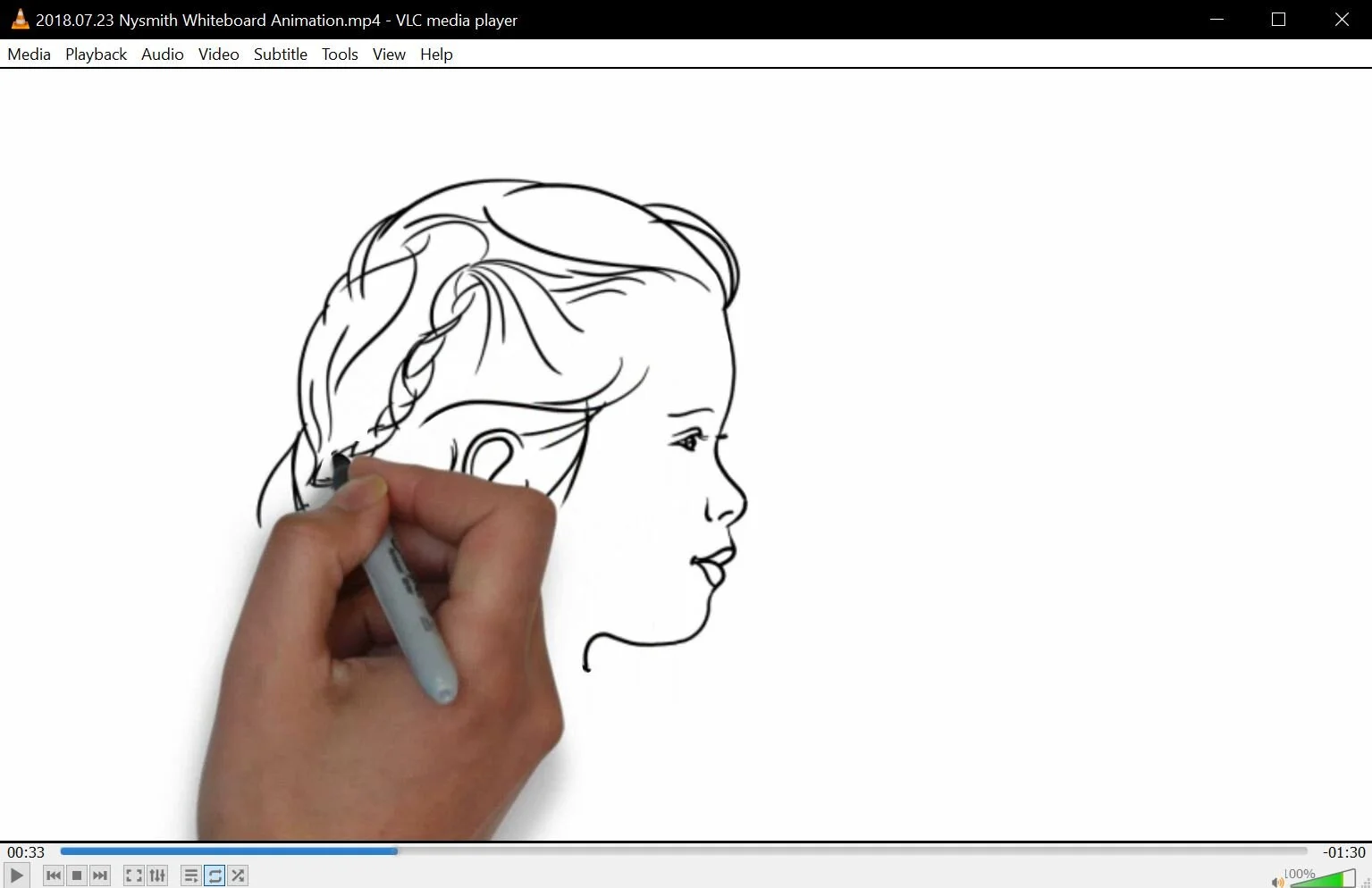
Task: Select the Playback menu
Action: coord(96,54)
